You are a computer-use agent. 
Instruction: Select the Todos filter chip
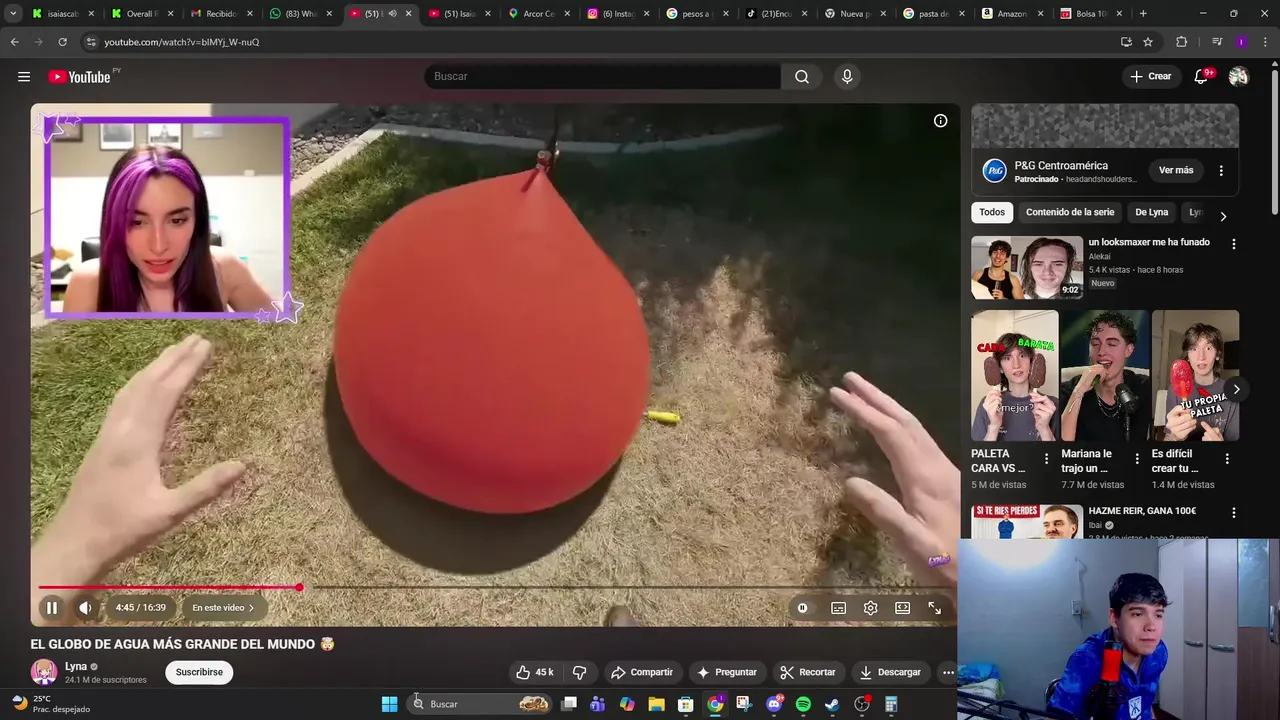992,212
